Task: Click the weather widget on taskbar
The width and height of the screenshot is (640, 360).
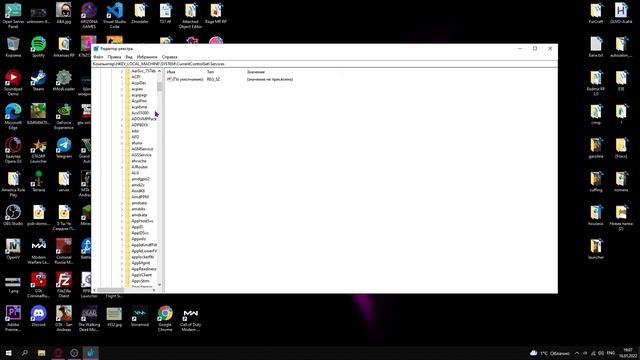Action: click(x=549, y=353)
